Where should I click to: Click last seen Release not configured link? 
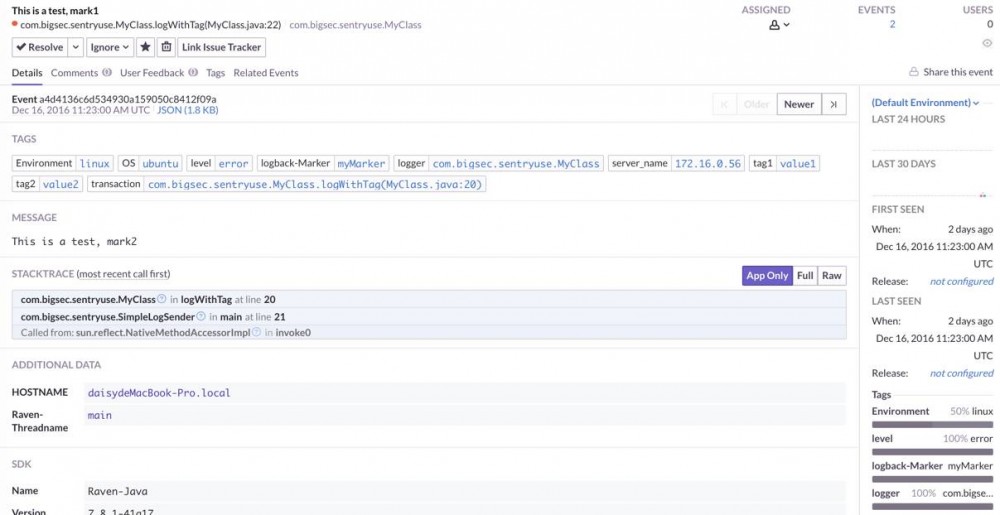coord(961,373)
